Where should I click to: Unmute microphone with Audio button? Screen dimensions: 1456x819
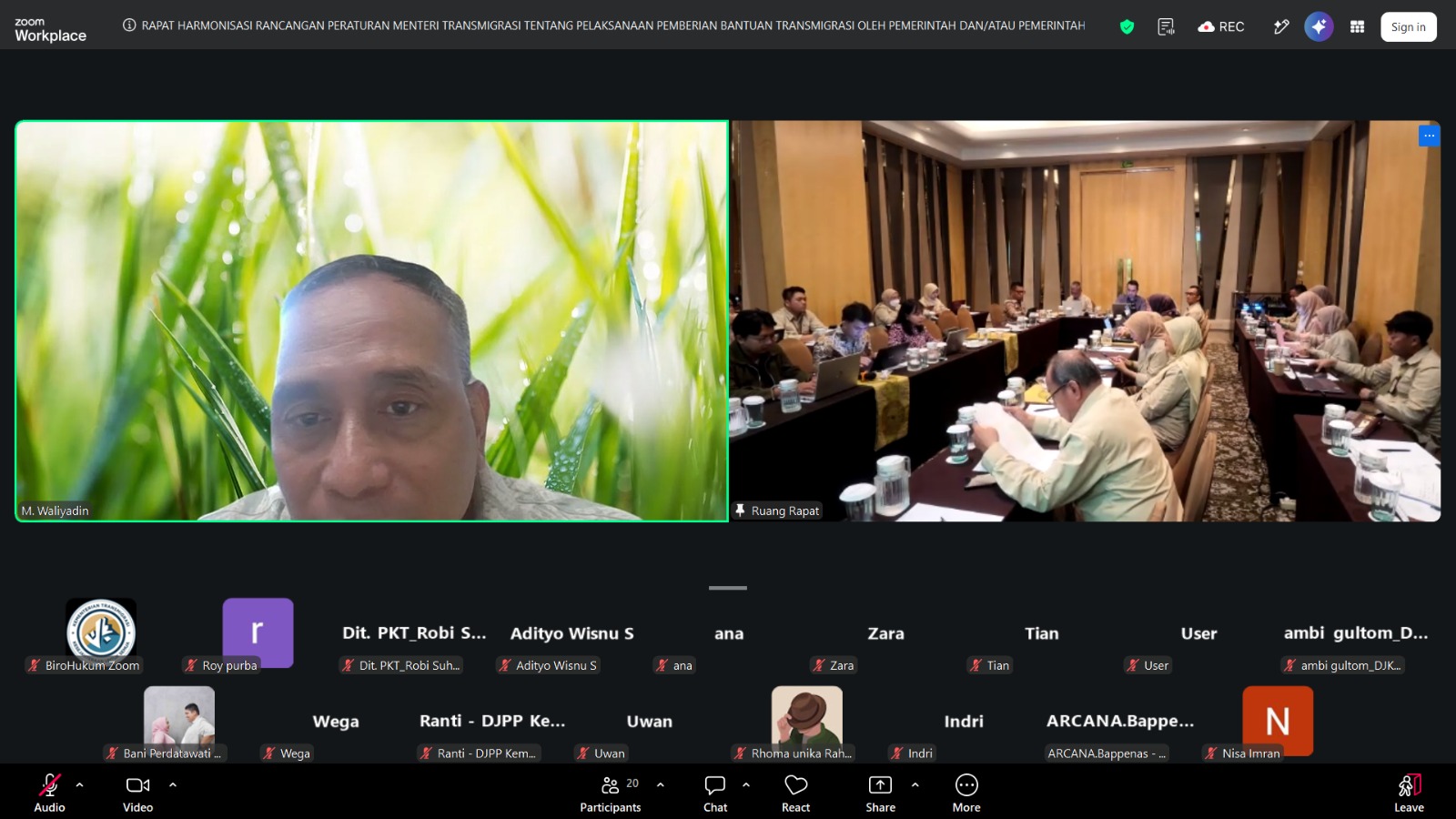pyautogui.click(x=49, y=794)
